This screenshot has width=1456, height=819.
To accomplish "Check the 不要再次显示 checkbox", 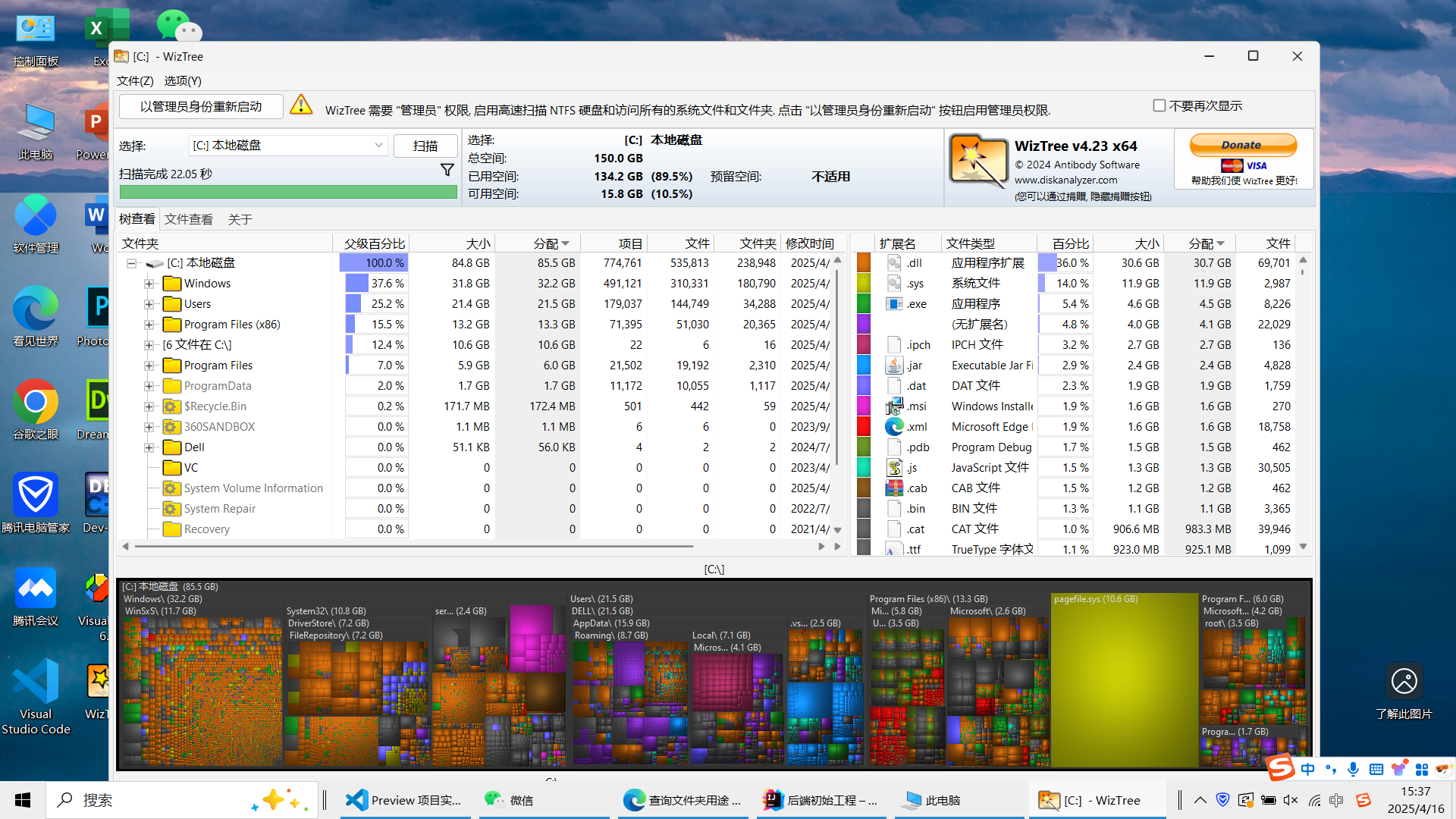I will click(x=1159, y=105).
